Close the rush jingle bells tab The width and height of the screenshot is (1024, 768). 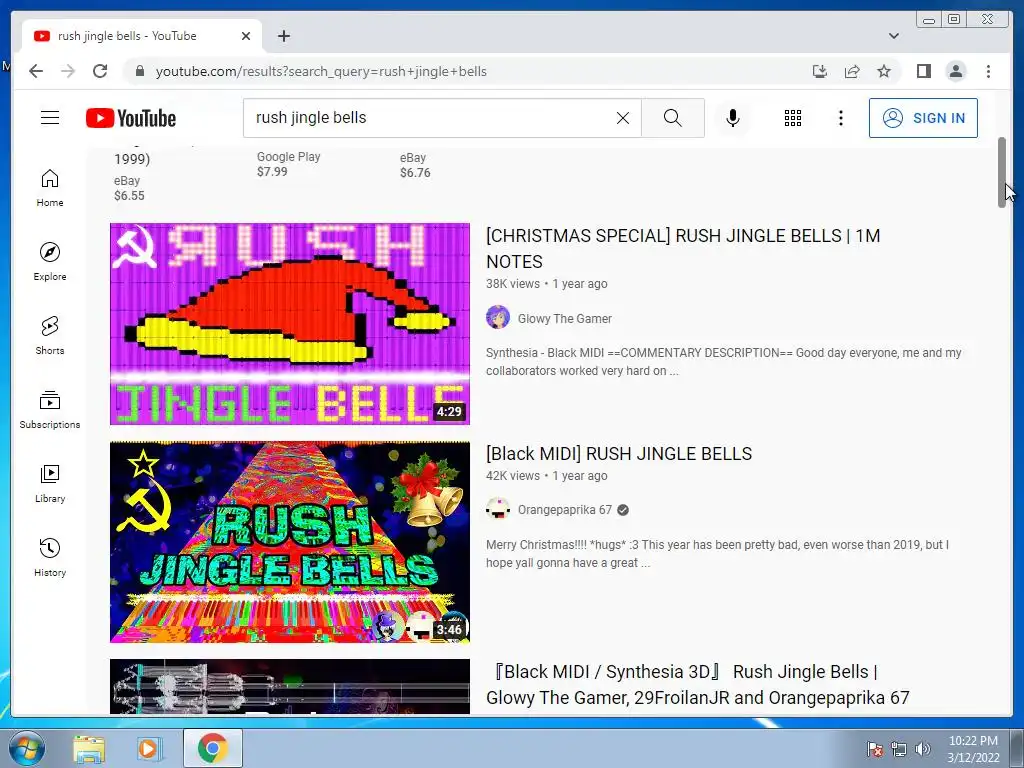[x=246, y=36]
